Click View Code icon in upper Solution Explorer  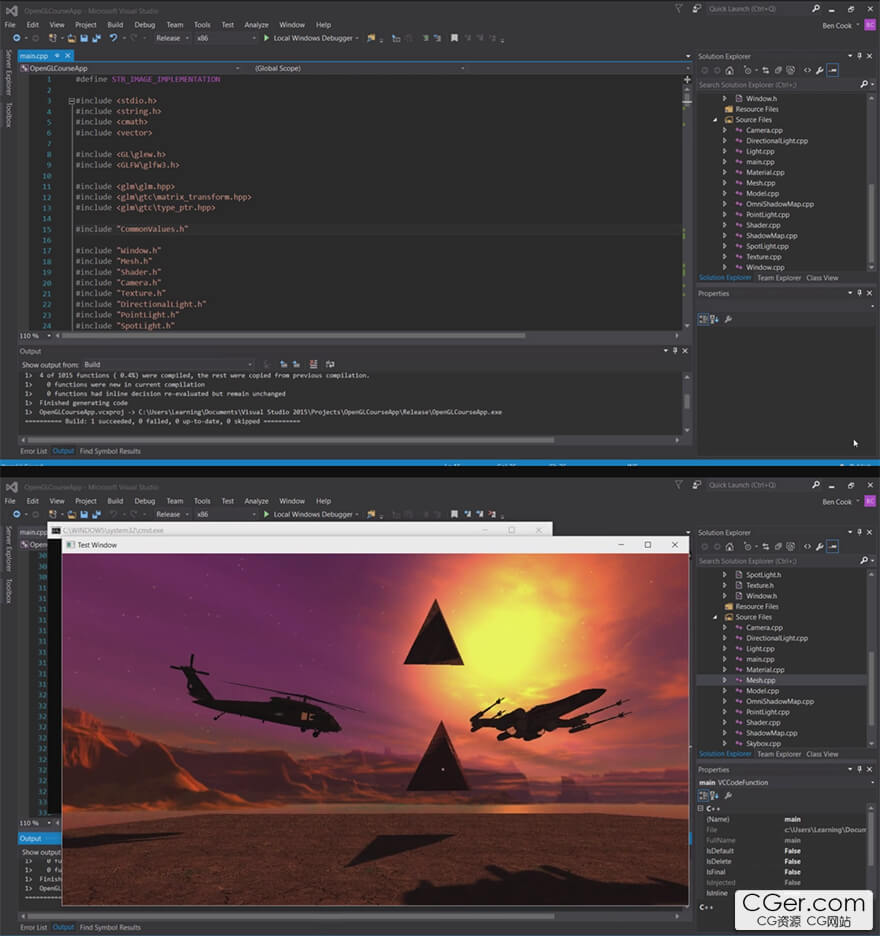click(x=807, y=70)
